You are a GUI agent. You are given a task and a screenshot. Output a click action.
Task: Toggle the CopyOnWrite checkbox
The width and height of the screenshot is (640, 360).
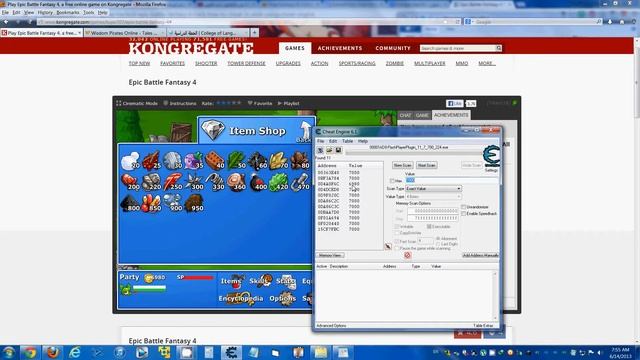coord(397,233)
